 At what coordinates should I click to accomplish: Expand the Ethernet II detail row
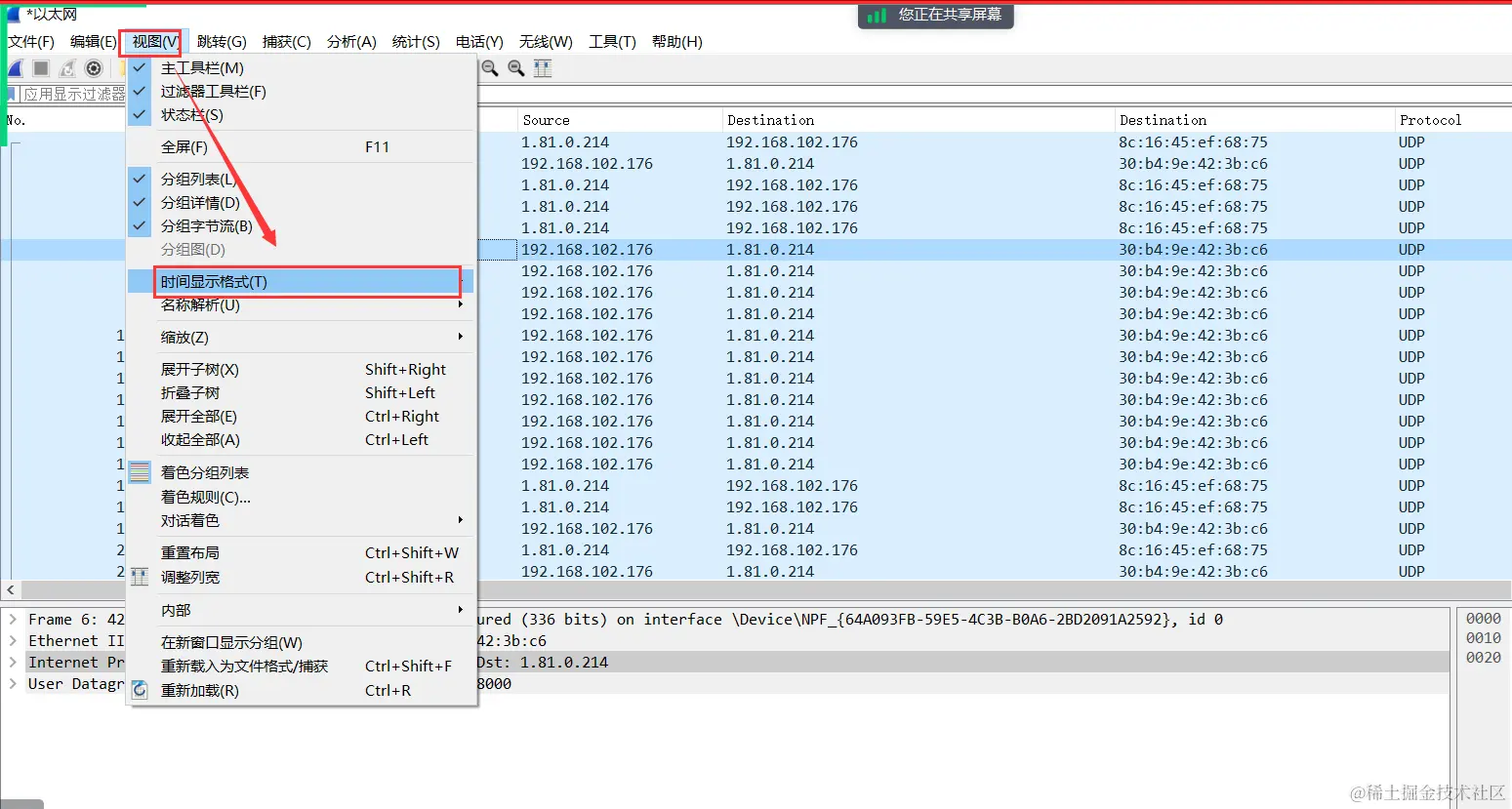[13, 641]
